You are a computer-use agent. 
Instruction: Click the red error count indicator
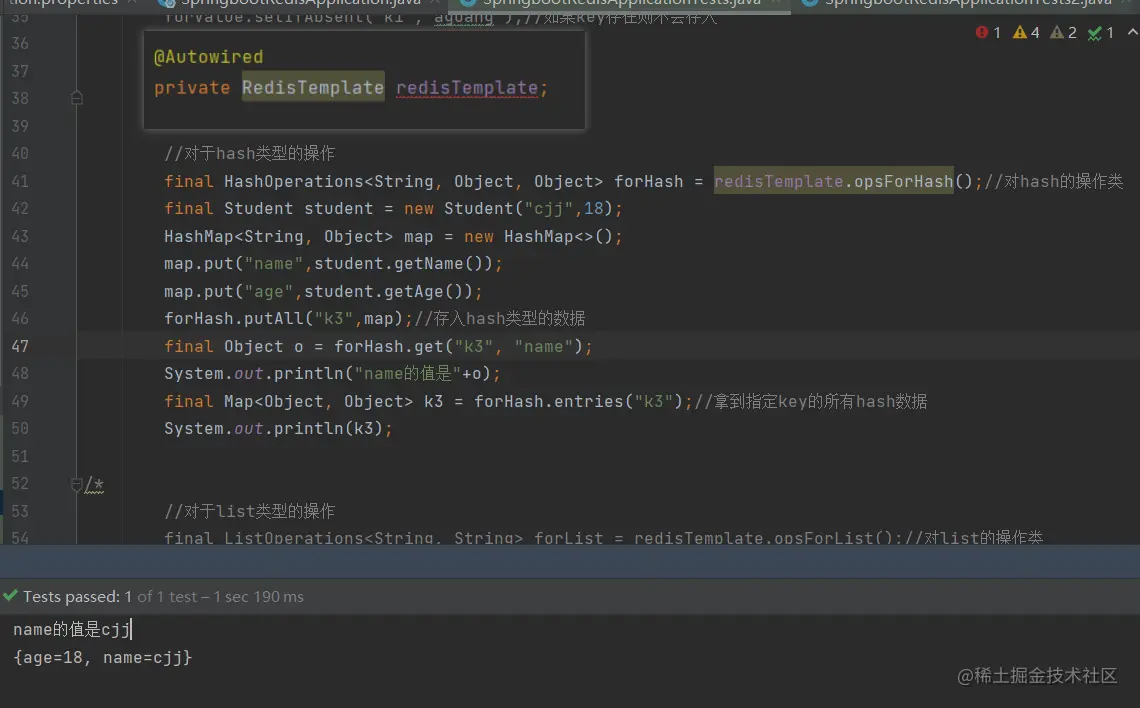point(988,33)
